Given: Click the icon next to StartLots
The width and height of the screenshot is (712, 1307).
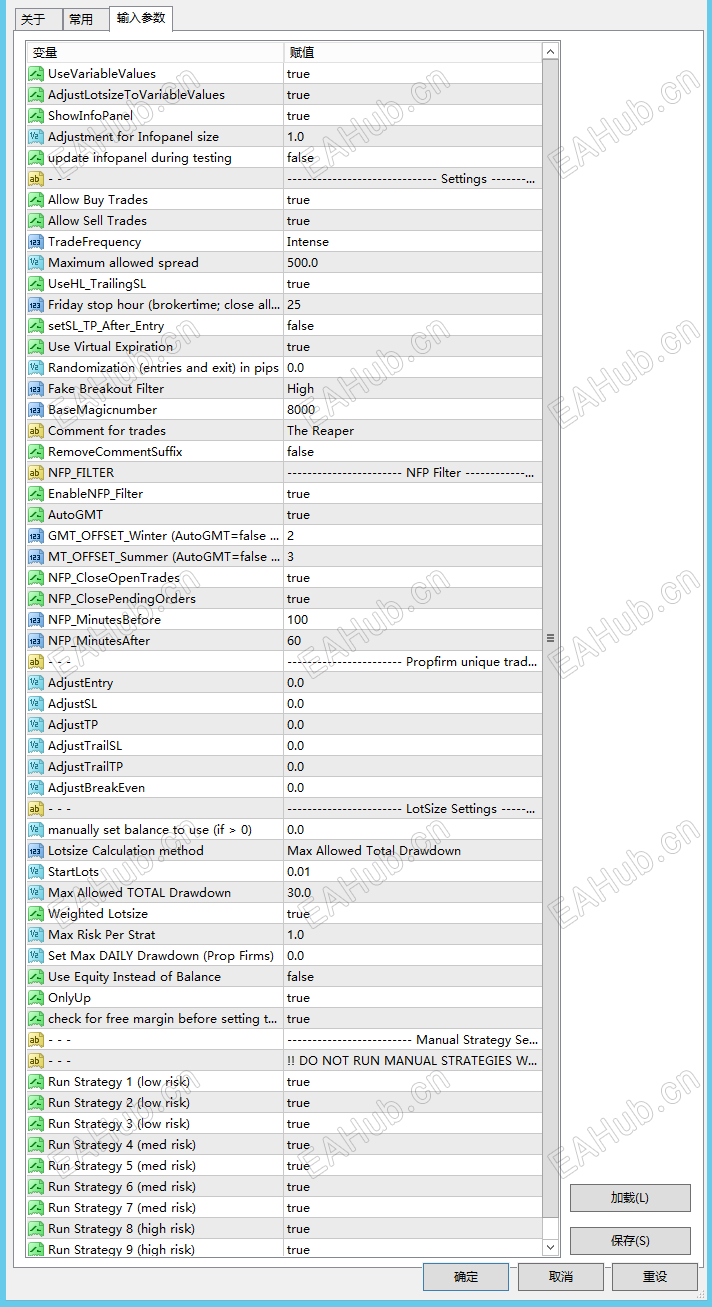Looking at the screenshot, I should tap(36, 872).
